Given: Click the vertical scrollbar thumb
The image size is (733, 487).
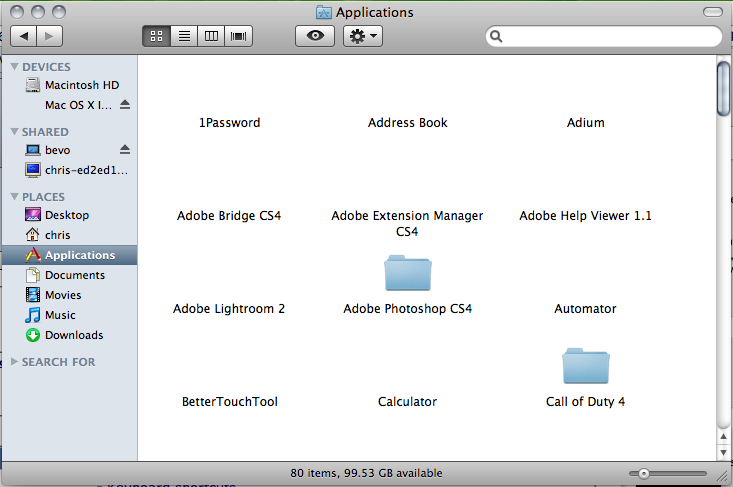Looking at the screenshot, I should point(723,88).
